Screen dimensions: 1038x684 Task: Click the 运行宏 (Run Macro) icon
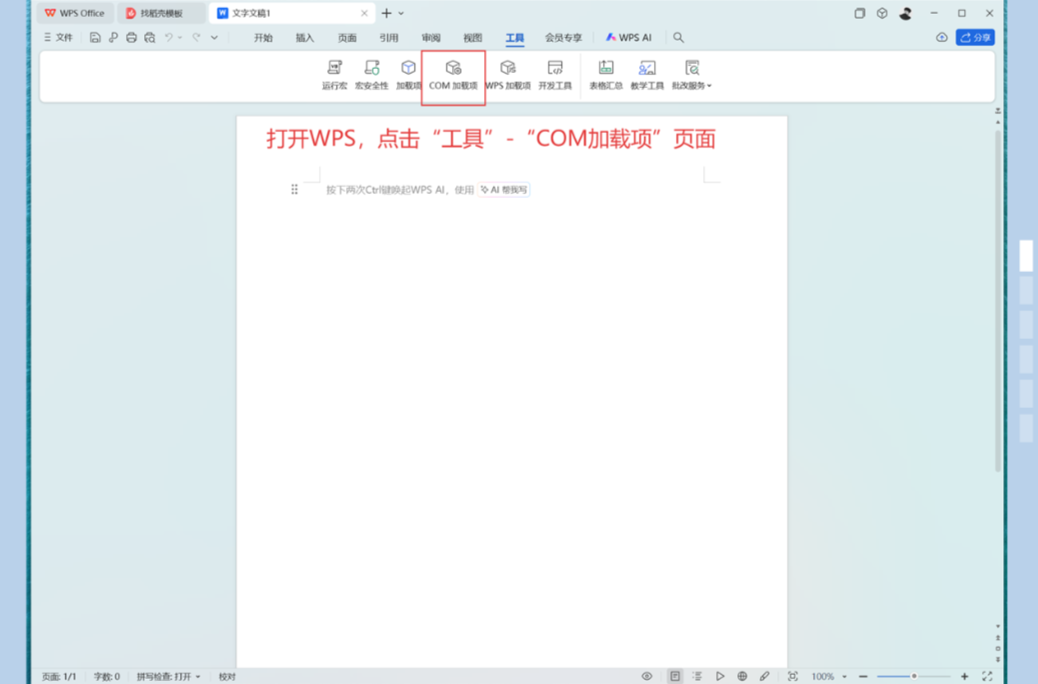334,68
